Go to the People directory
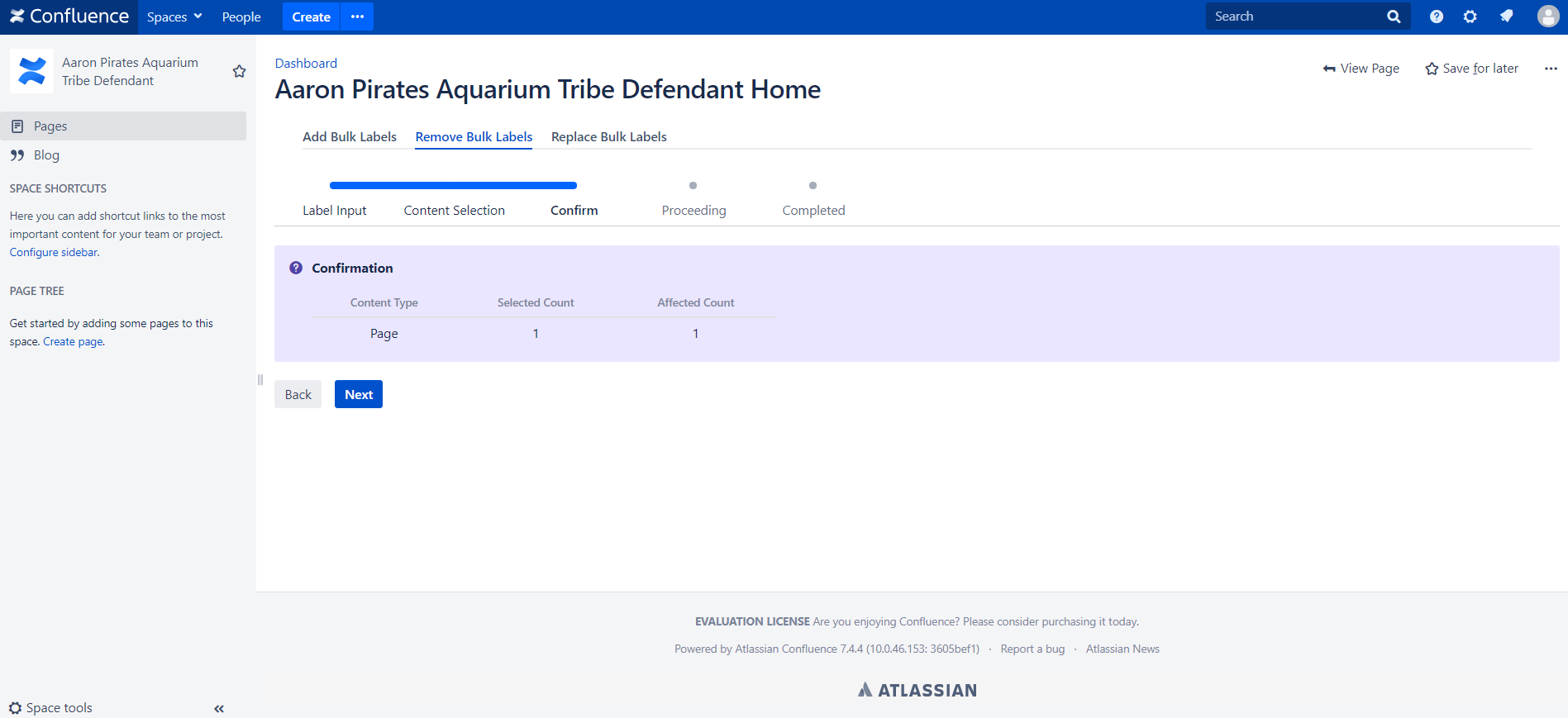 click(x=241, y=17)
